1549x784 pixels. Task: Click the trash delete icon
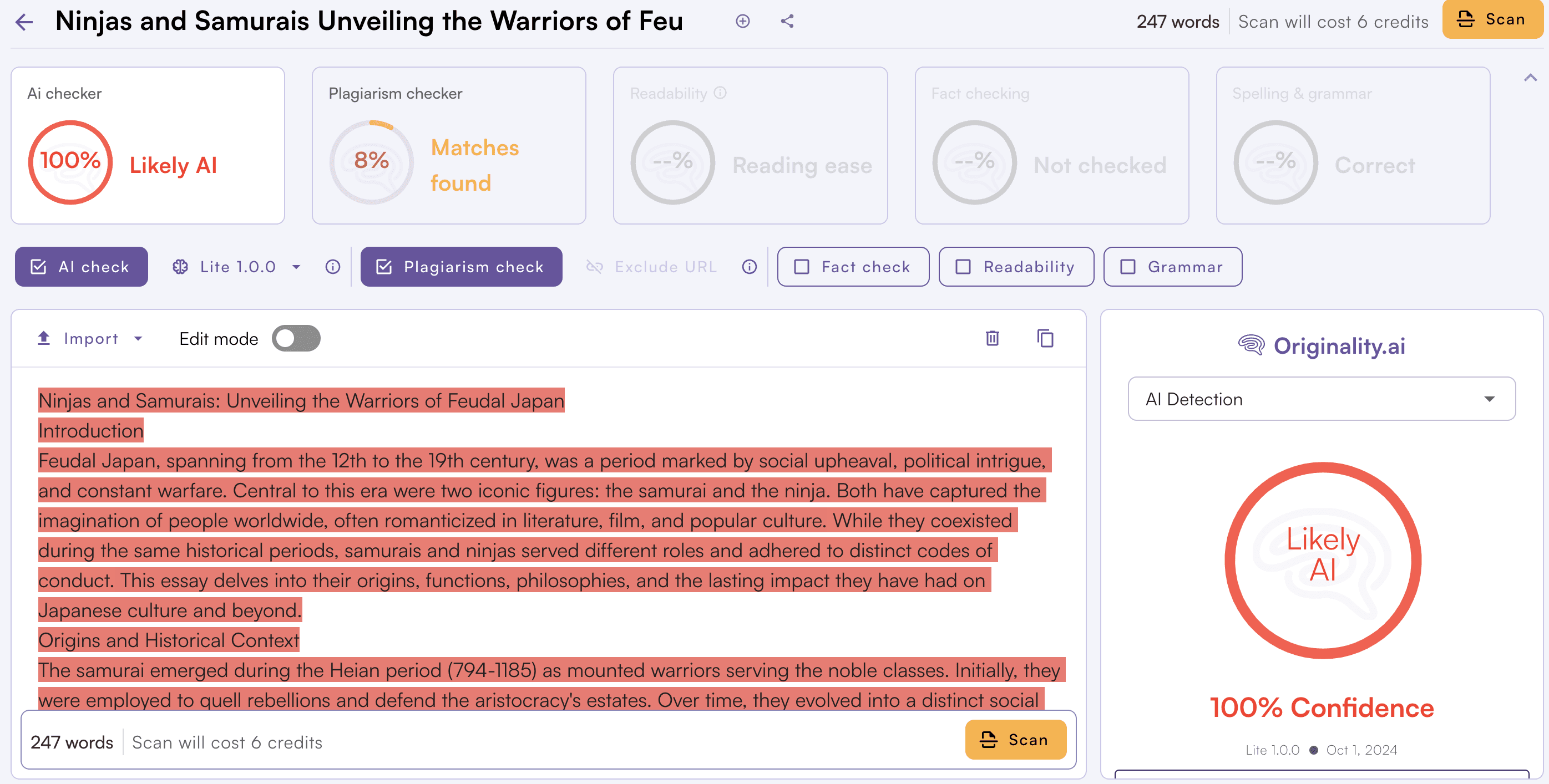point(992,338)
